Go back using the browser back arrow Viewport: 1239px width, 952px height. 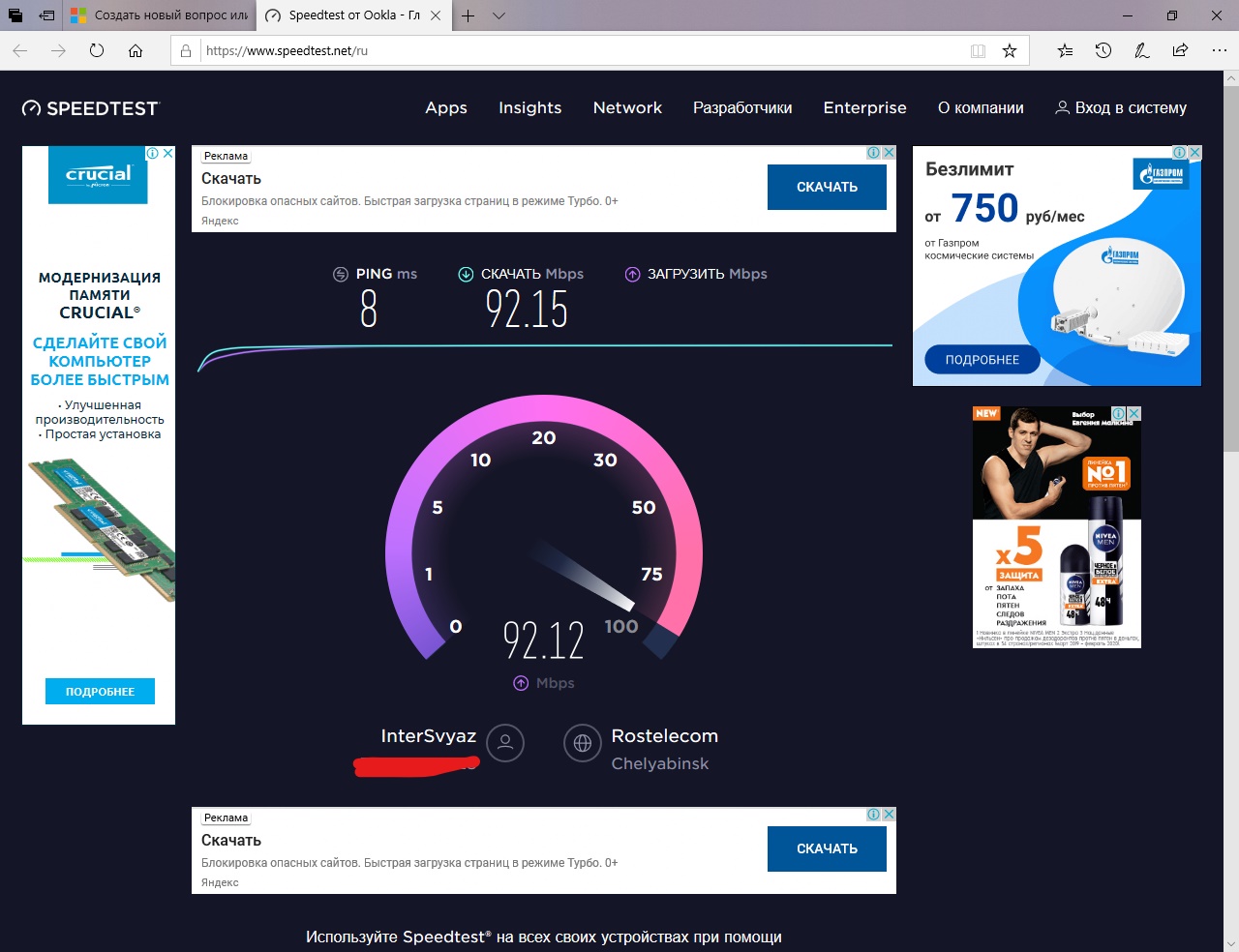pyautogui.click(x=20, y=50)
